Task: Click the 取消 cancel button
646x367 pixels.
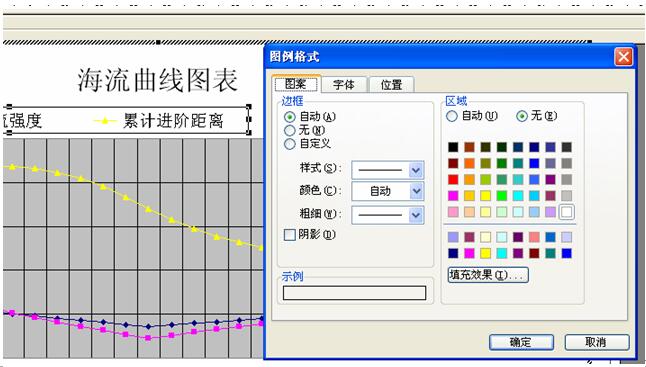Action: pyautogui.click(x=597, y=342)
